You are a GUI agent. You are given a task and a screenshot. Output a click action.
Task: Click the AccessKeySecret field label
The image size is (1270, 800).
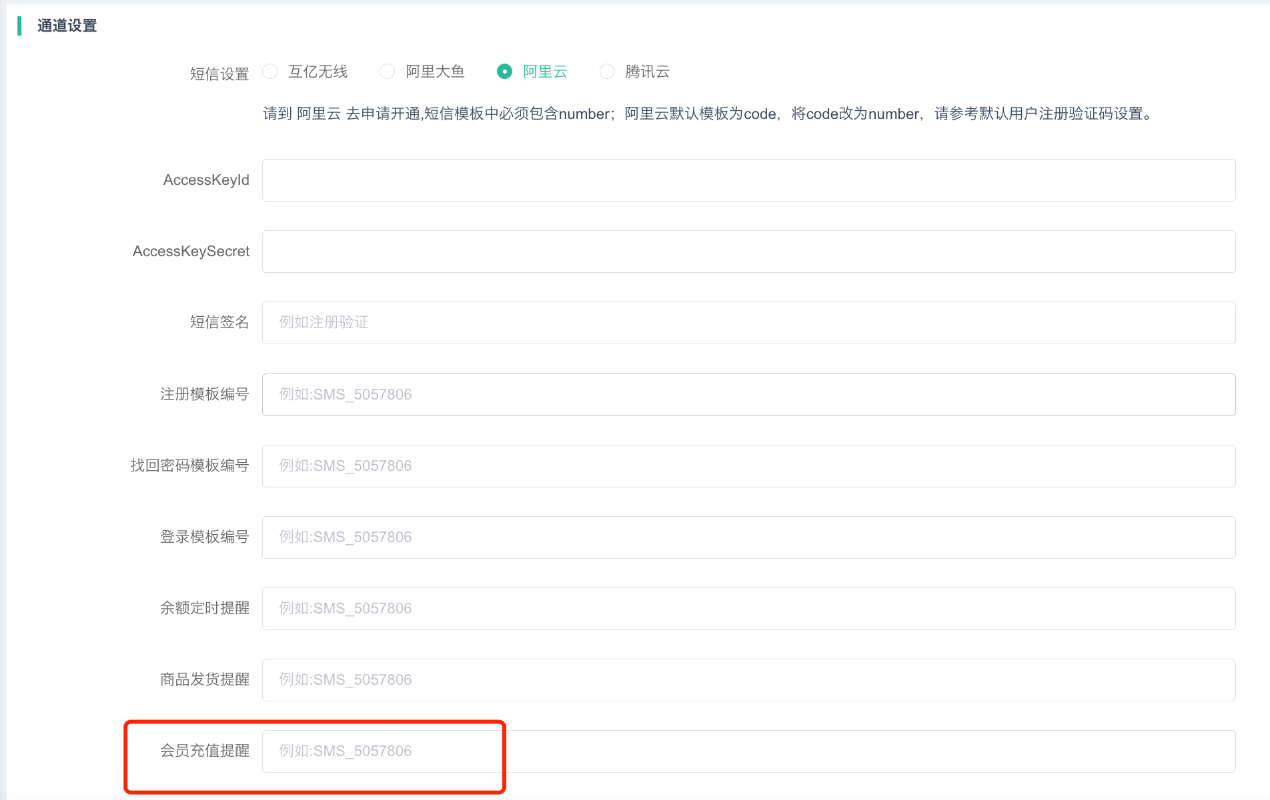pos(191,251)
